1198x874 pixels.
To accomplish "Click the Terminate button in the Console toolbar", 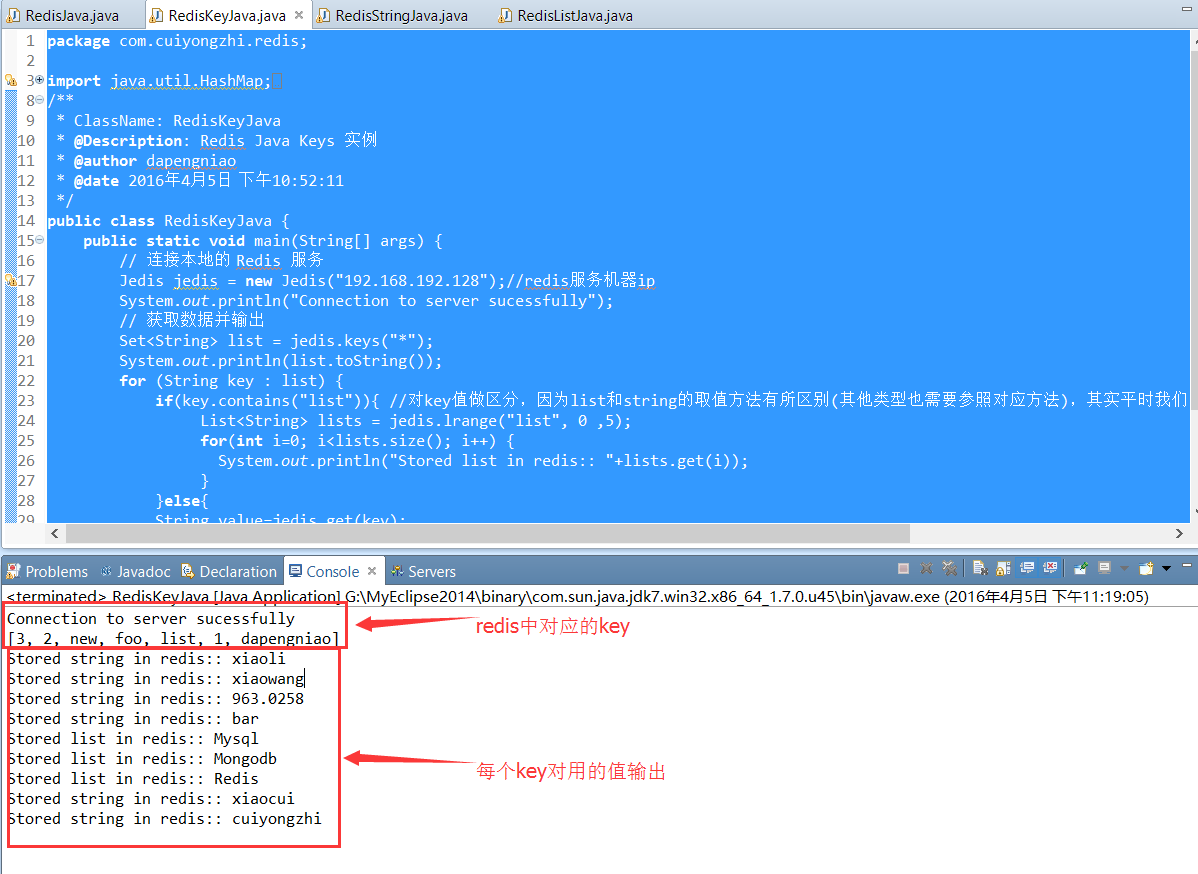I will [904, 568].
